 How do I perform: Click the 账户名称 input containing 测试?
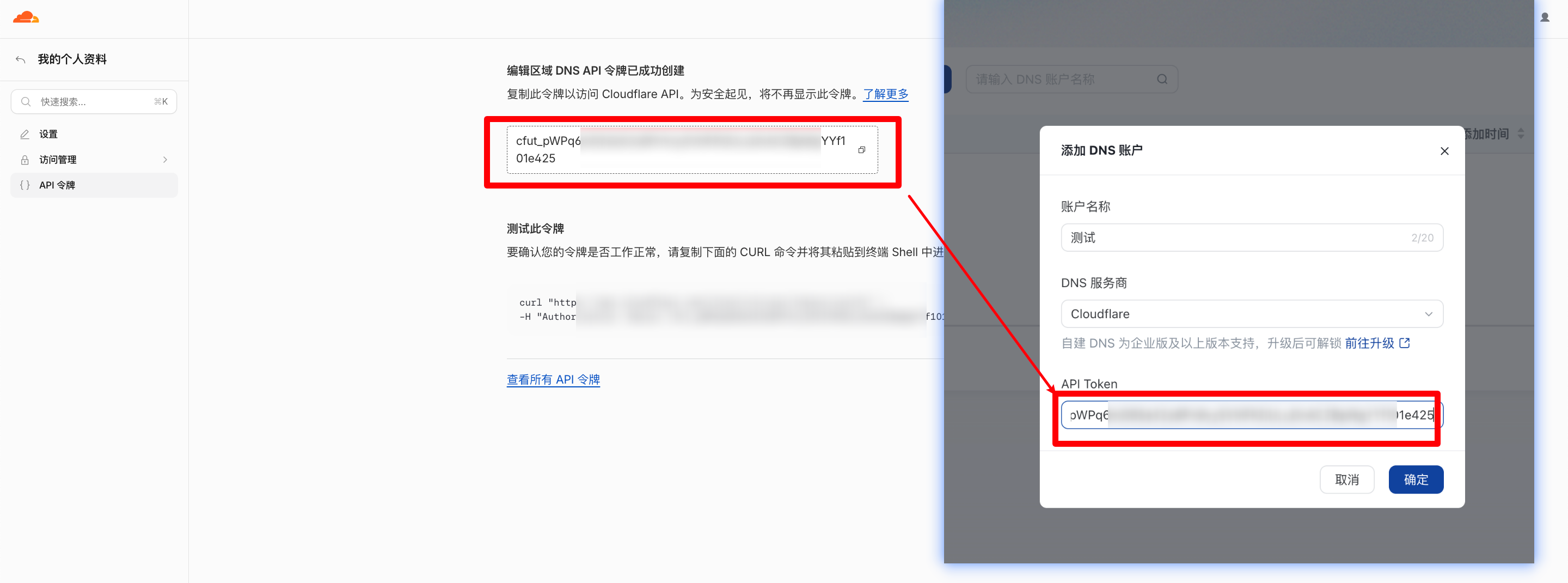click(x=1252, y=238)
